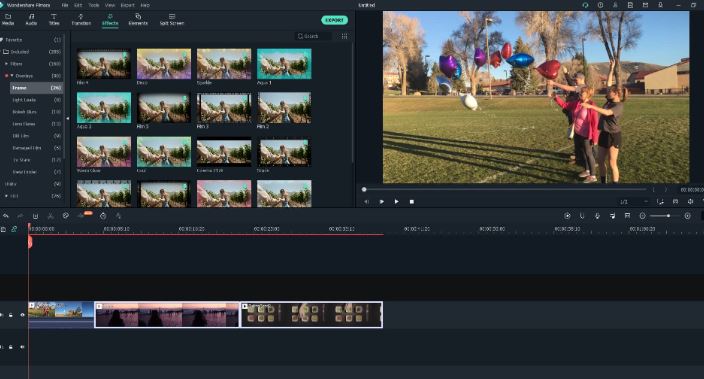
Task: Select the sunset silhouette clip on timeline
Action: pyautogui.click(x=167, y=314)
